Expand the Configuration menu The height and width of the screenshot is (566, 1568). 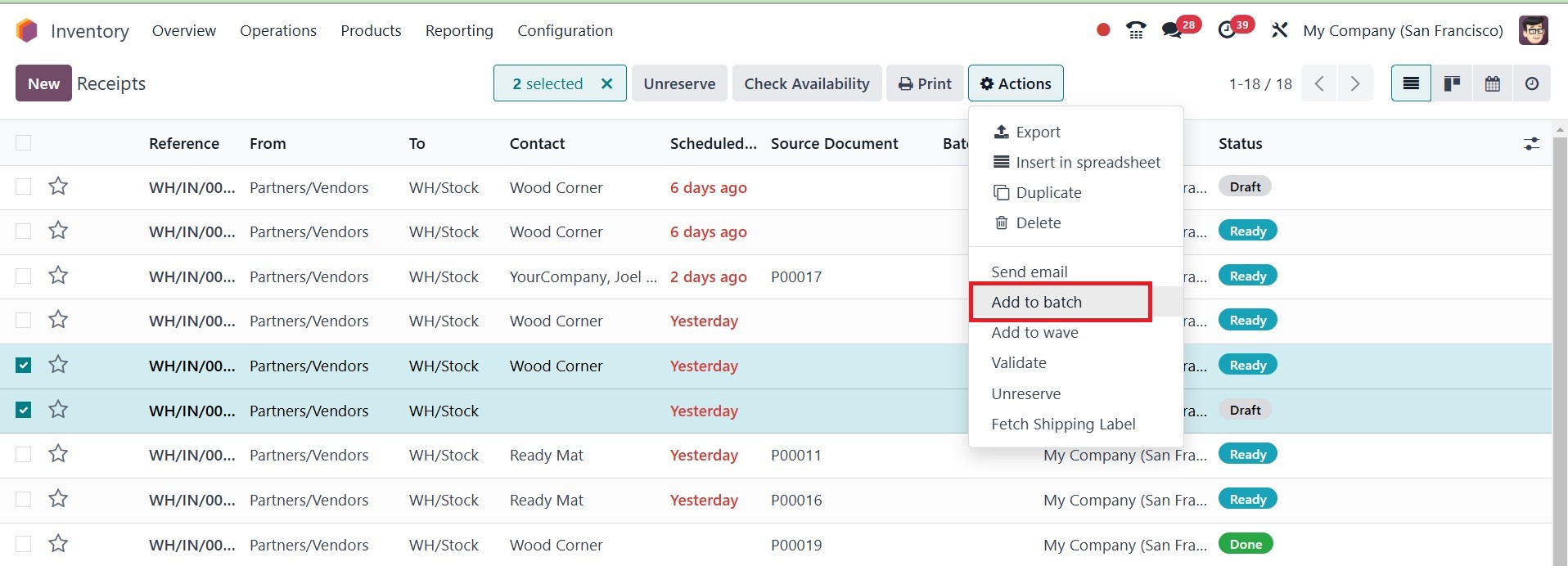click(x=565, y=30)
